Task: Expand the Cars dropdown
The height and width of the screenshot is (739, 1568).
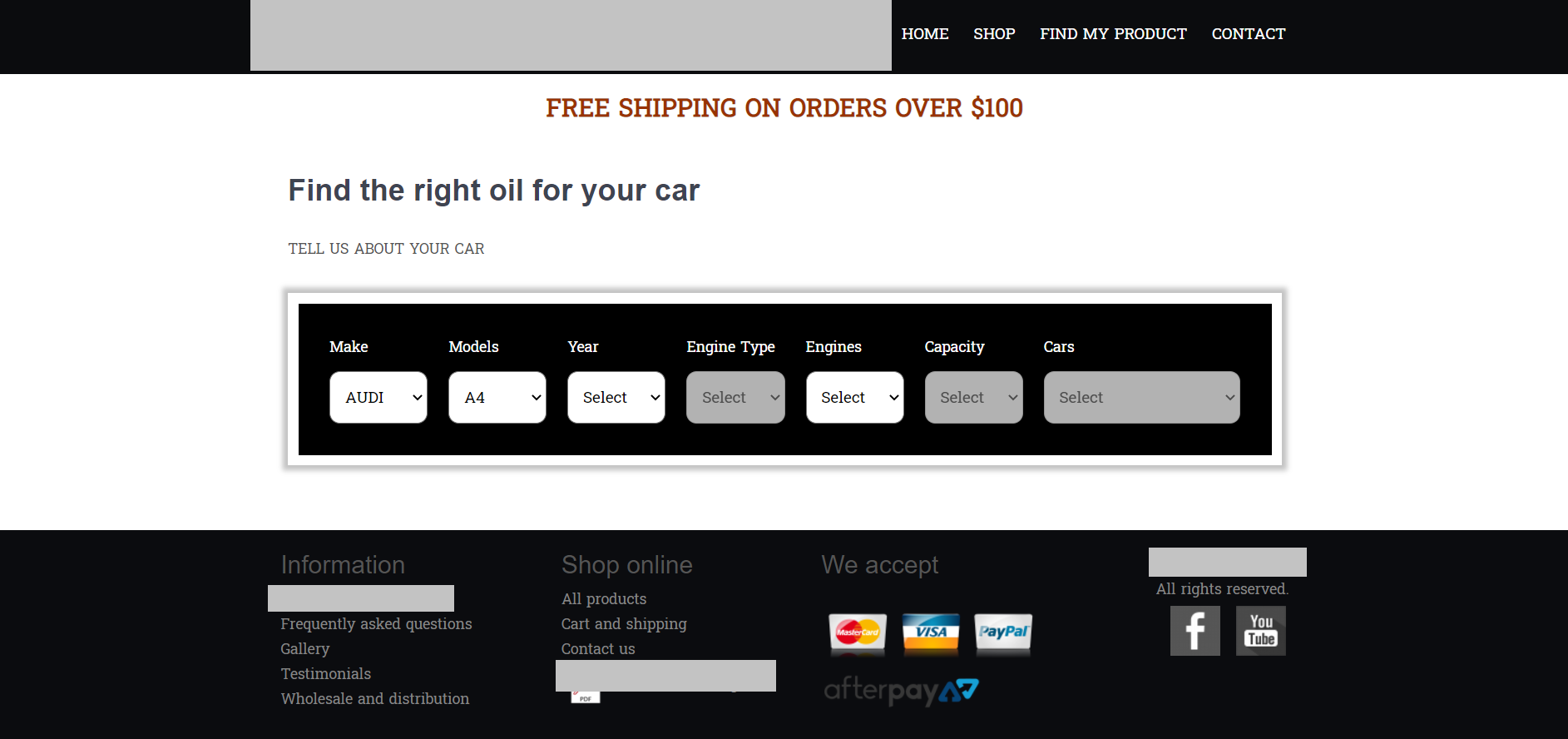Action: click(1142, 397)
